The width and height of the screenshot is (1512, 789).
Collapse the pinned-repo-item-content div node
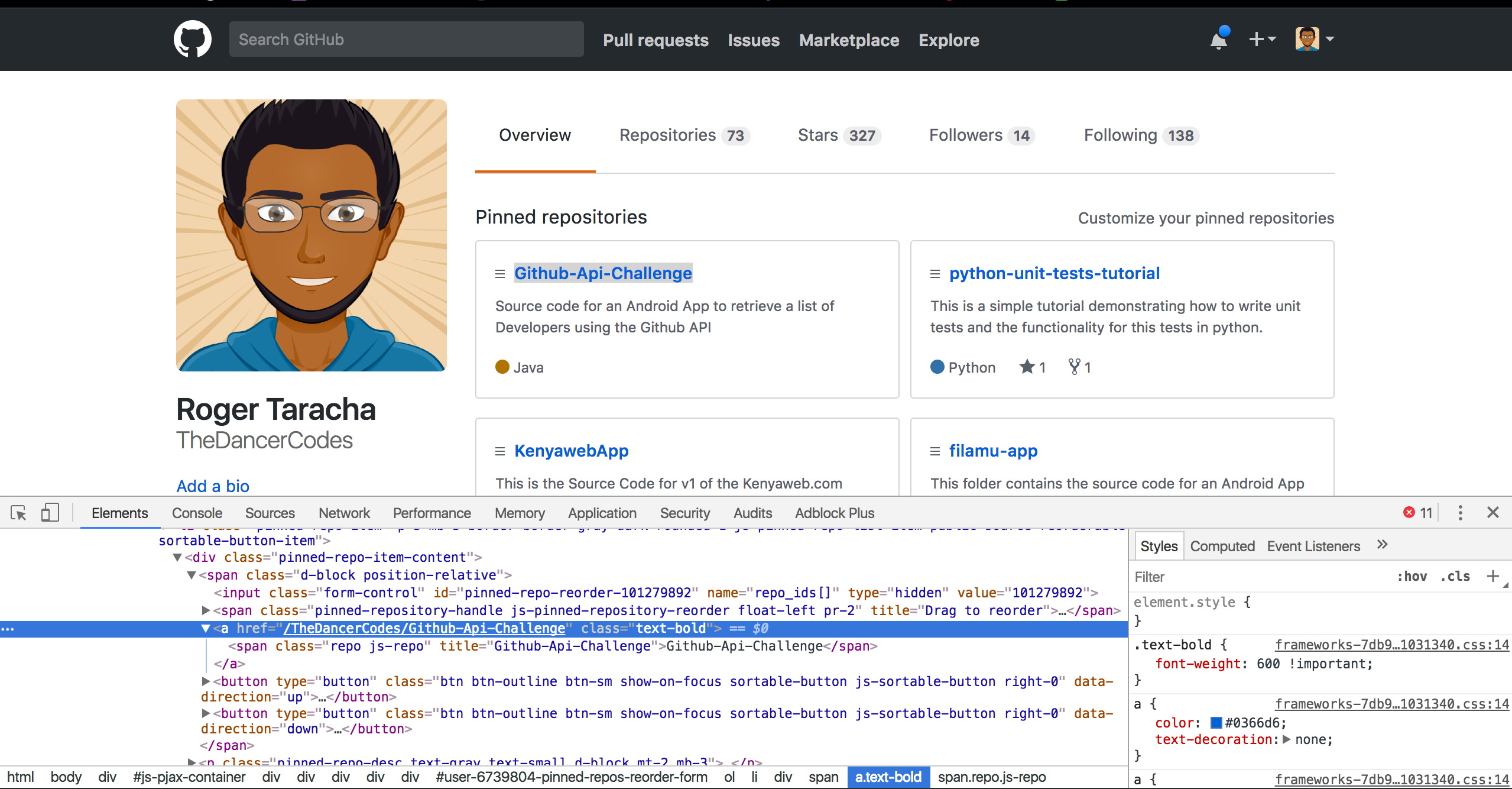[x=177, y=557]
